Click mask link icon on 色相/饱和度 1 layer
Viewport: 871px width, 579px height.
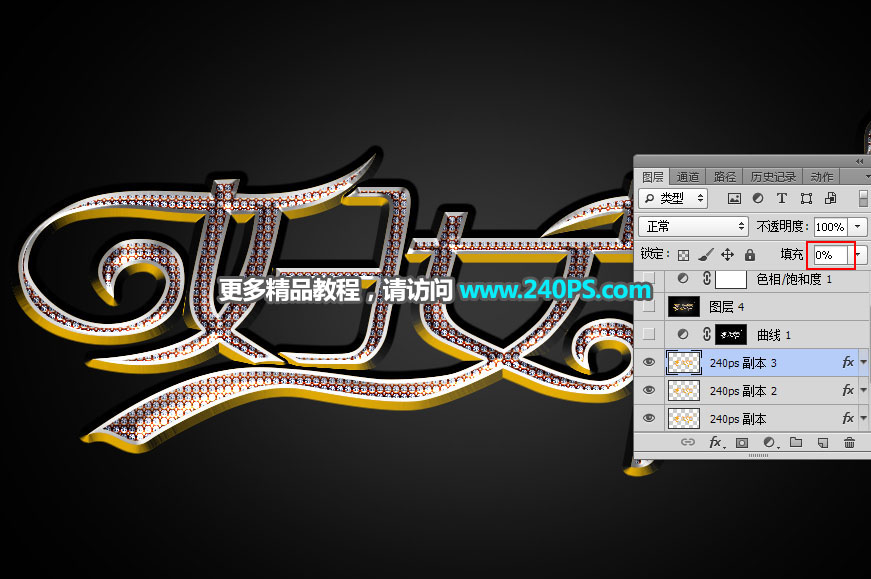tap(707, 278)
